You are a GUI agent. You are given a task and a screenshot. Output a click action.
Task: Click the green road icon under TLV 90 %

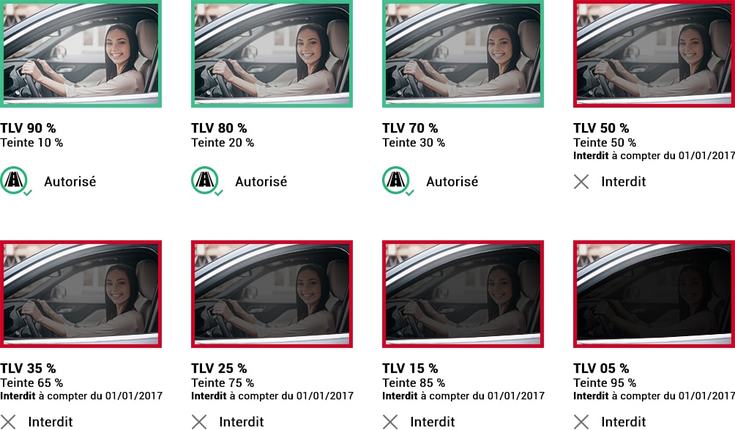(14, 181)
